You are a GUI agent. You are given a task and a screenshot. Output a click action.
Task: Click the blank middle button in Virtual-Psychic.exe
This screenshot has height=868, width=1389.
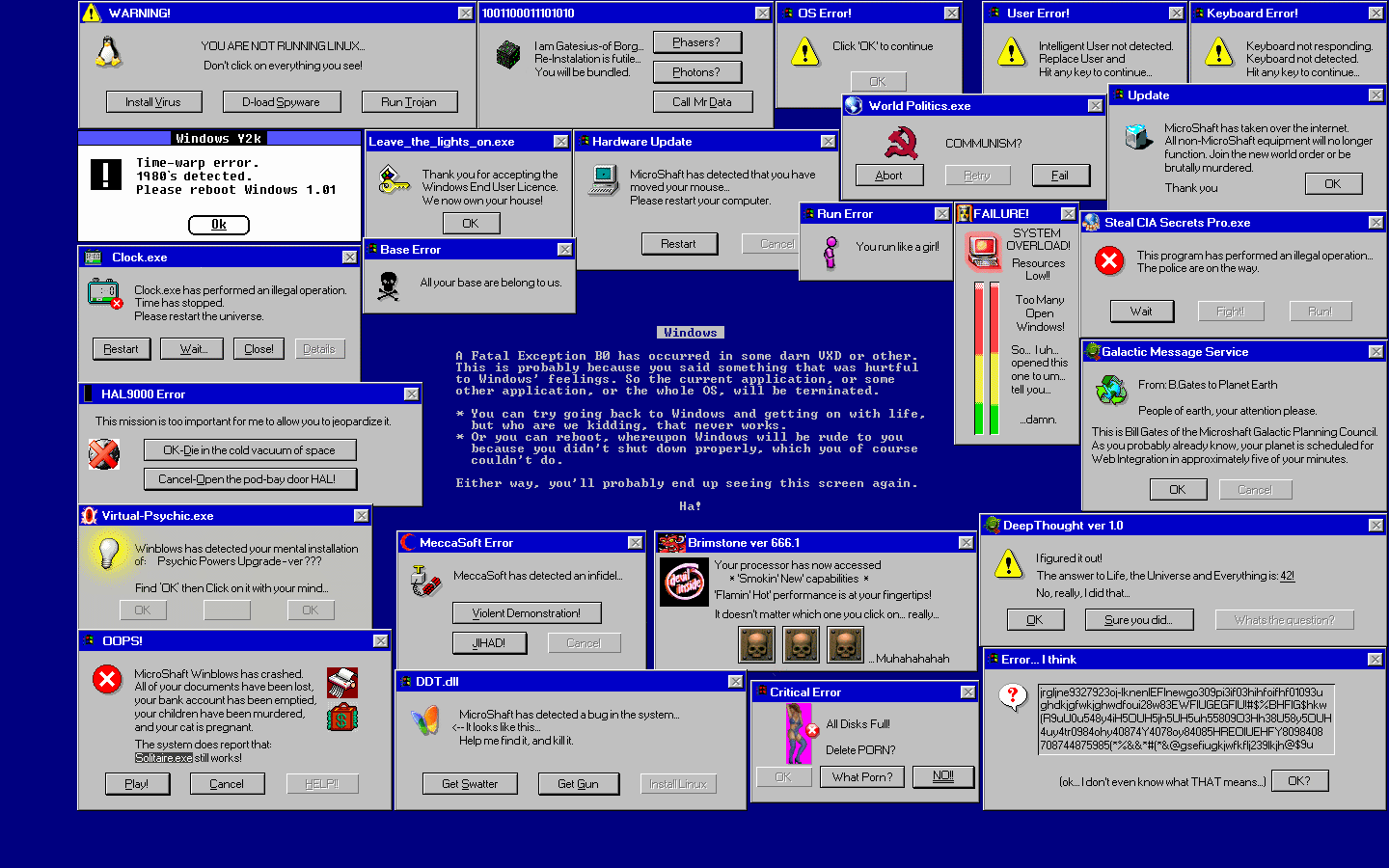227,610
